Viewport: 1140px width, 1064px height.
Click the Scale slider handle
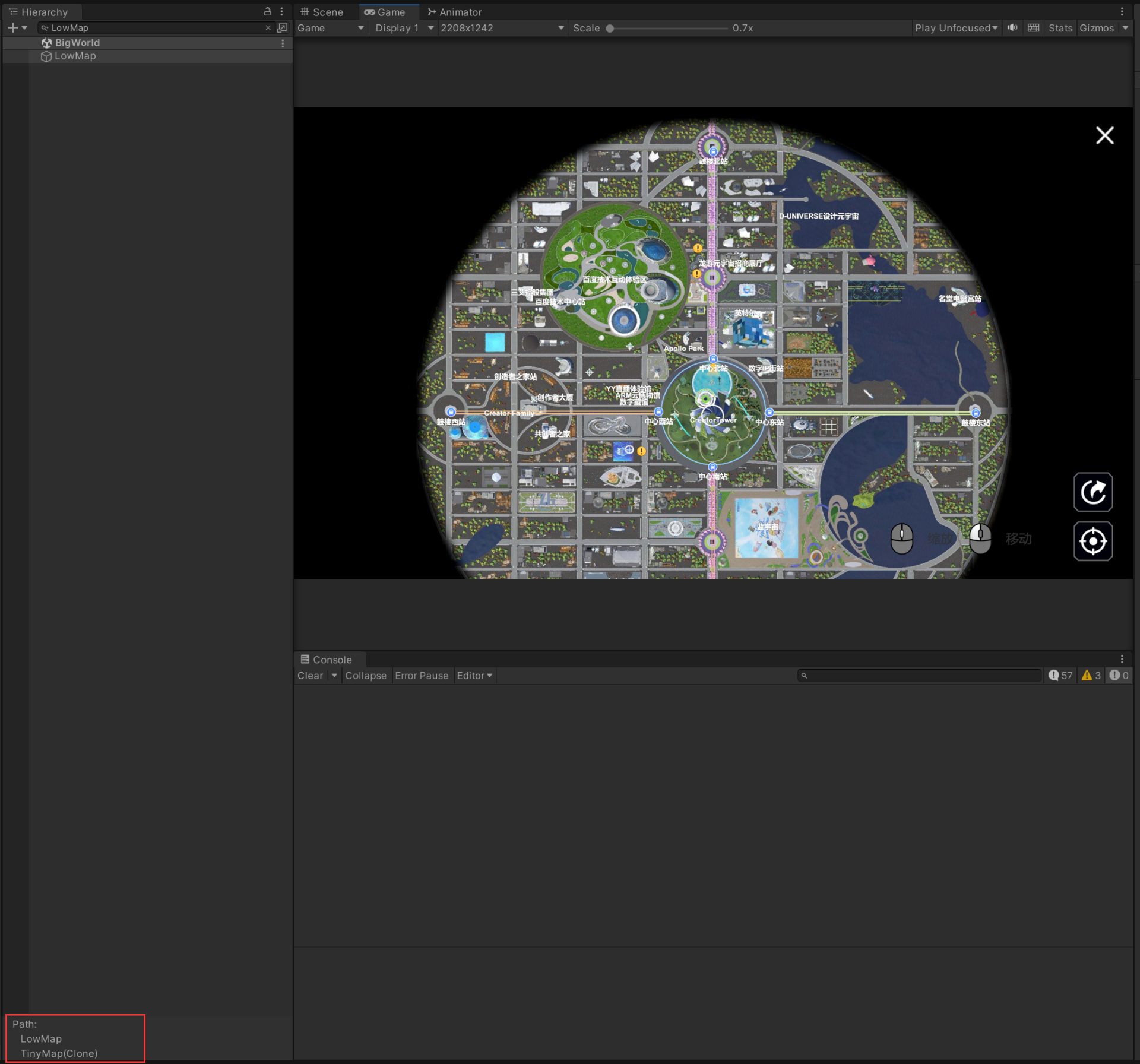point(610,28)
